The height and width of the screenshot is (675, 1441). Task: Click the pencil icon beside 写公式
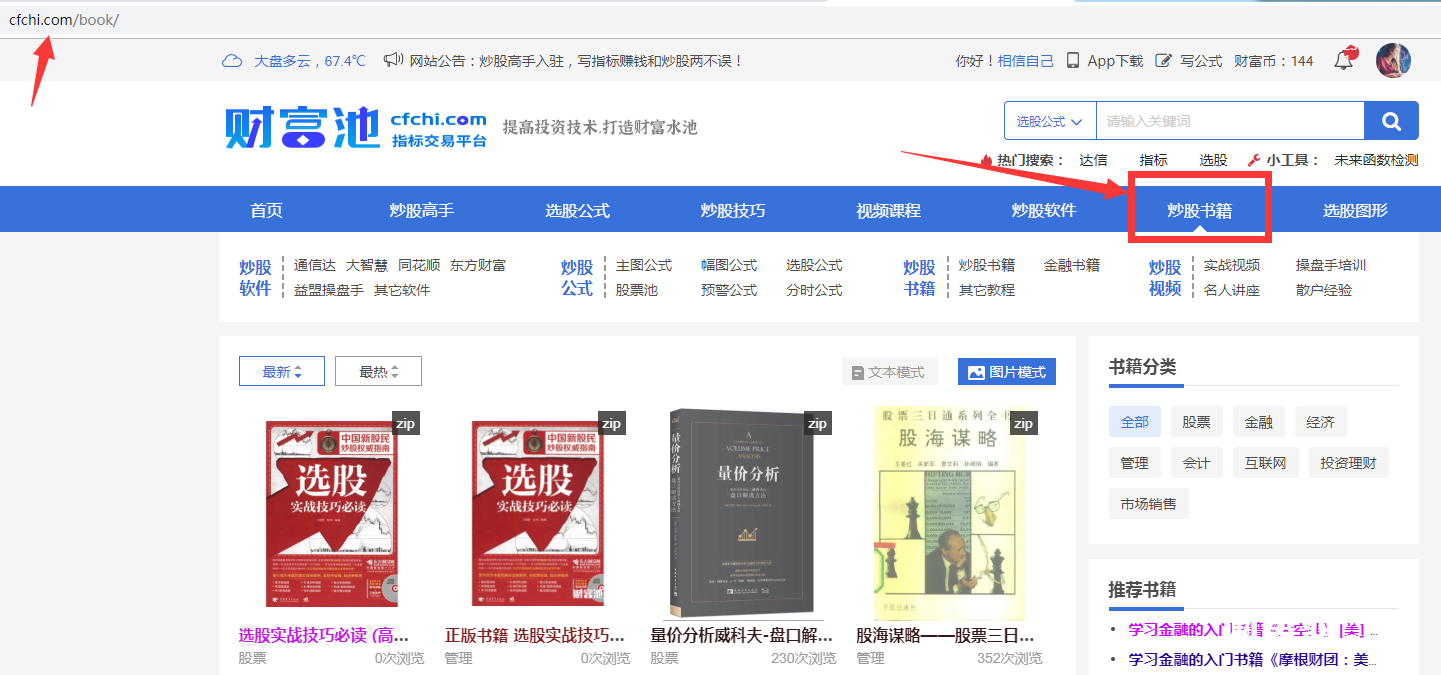1163,60
